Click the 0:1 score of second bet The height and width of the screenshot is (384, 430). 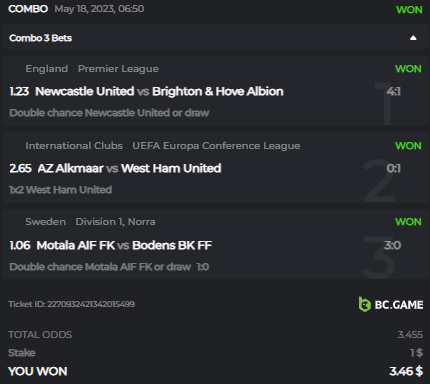point(394,168)
